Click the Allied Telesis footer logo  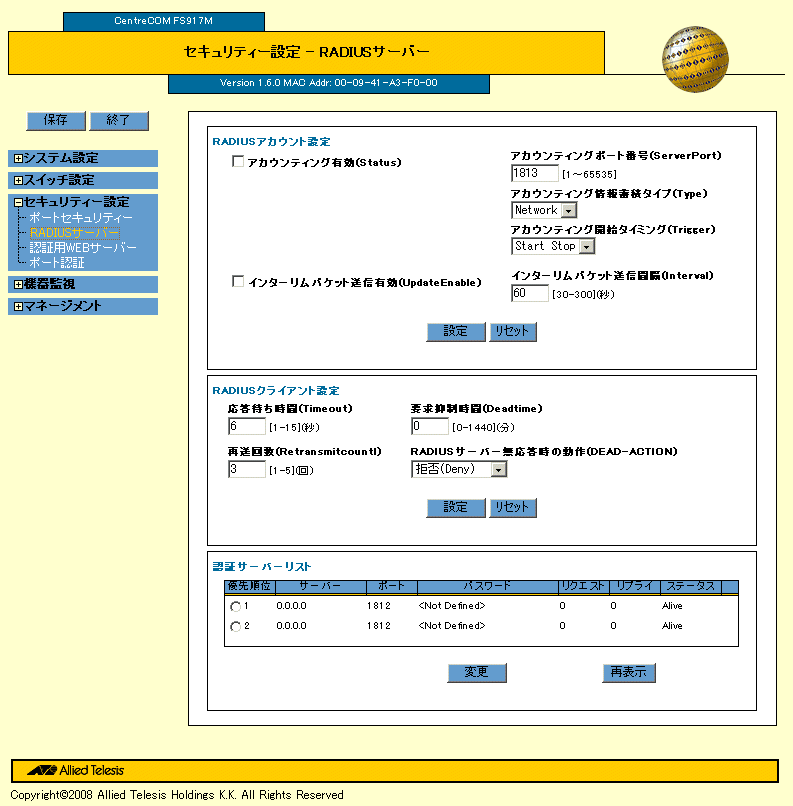point(76,771)
